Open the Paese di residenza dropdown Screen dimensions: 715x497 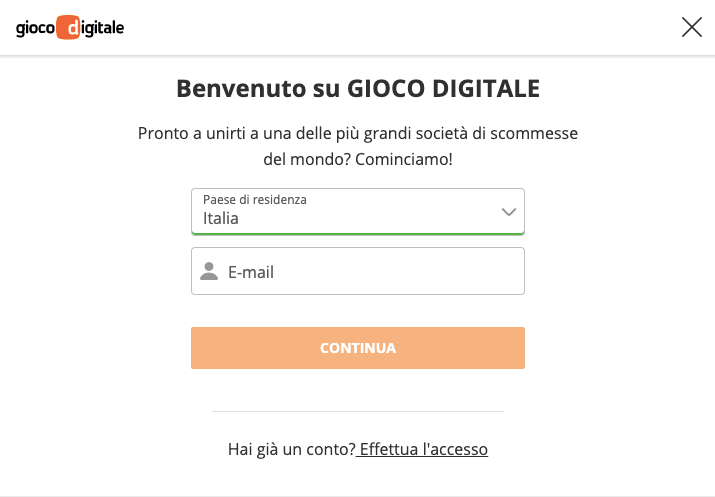357,211
